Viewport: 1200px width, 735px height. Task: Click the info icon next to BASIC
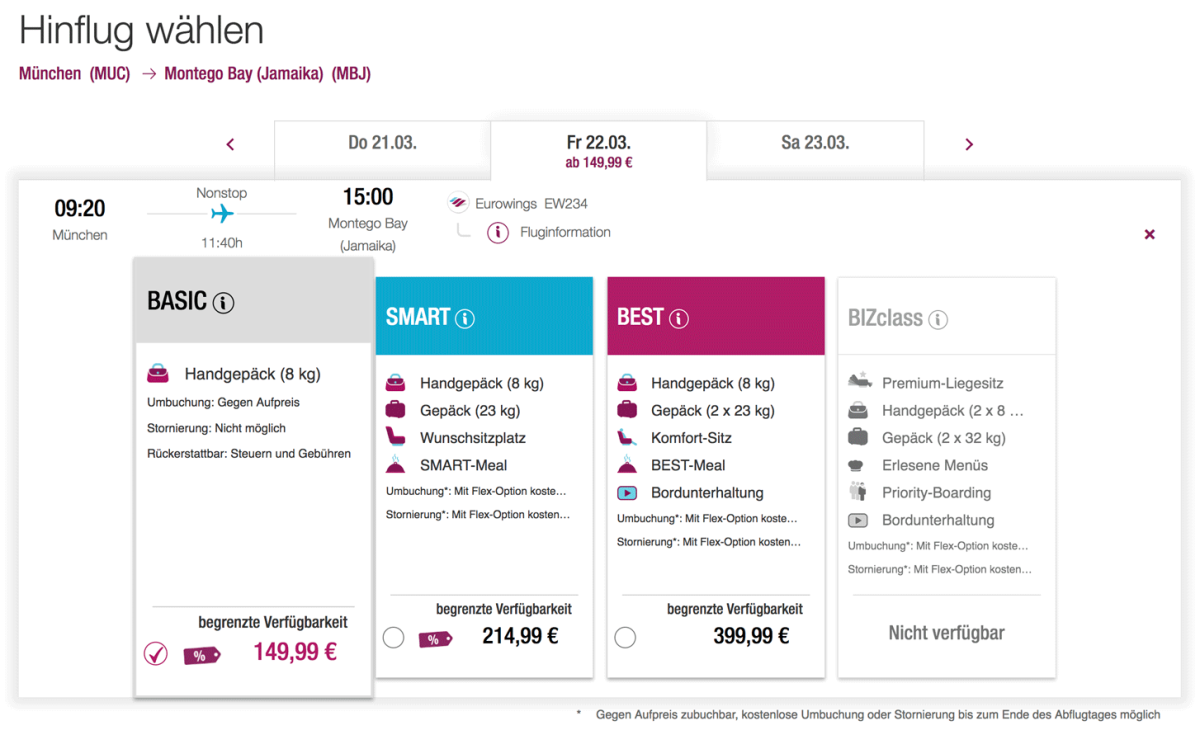[x=224, y=302]
